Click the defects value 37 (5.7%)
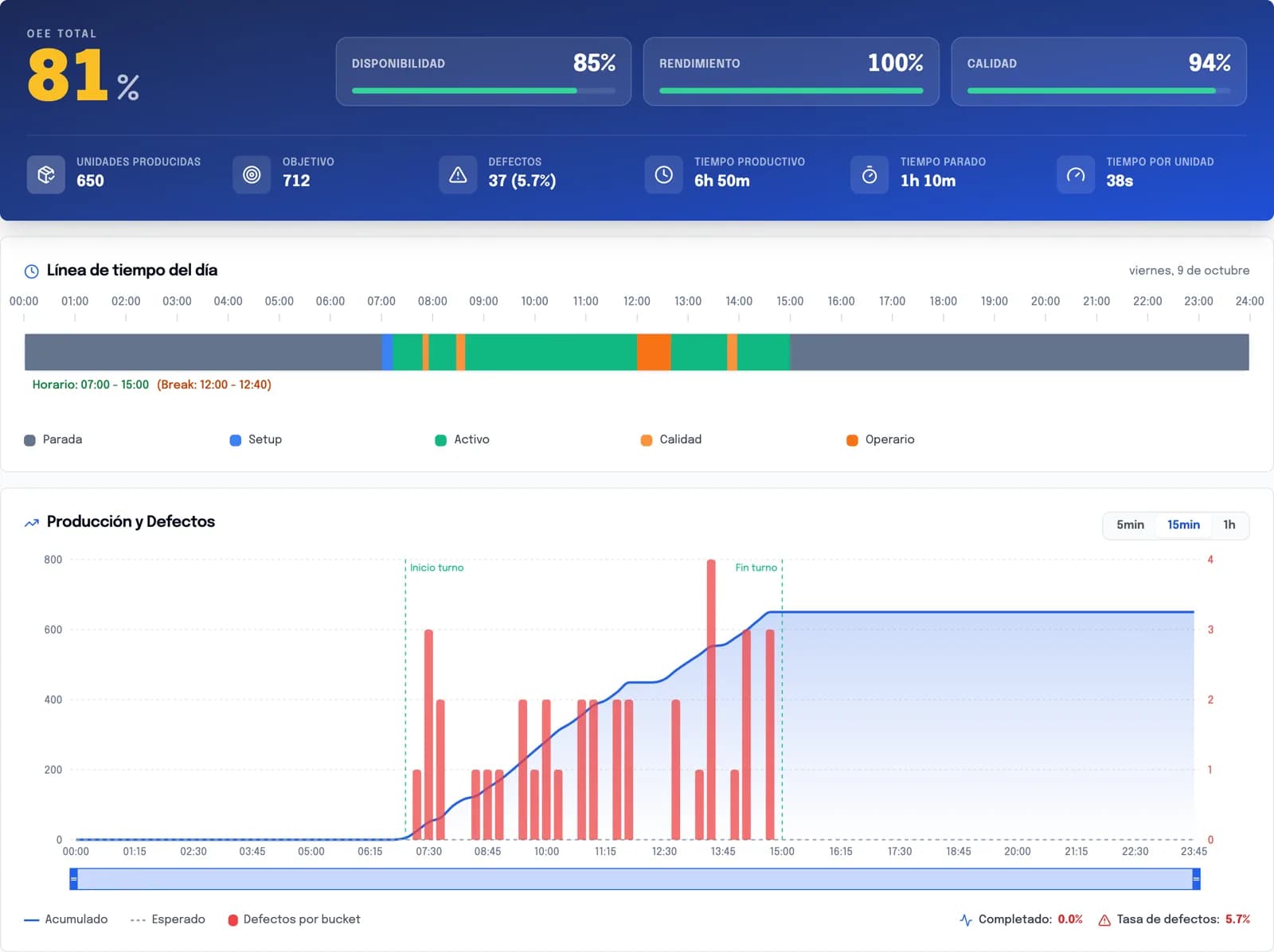Image resolution: width=1274 pixels, height=952 pixels. (x=522, y=181)
